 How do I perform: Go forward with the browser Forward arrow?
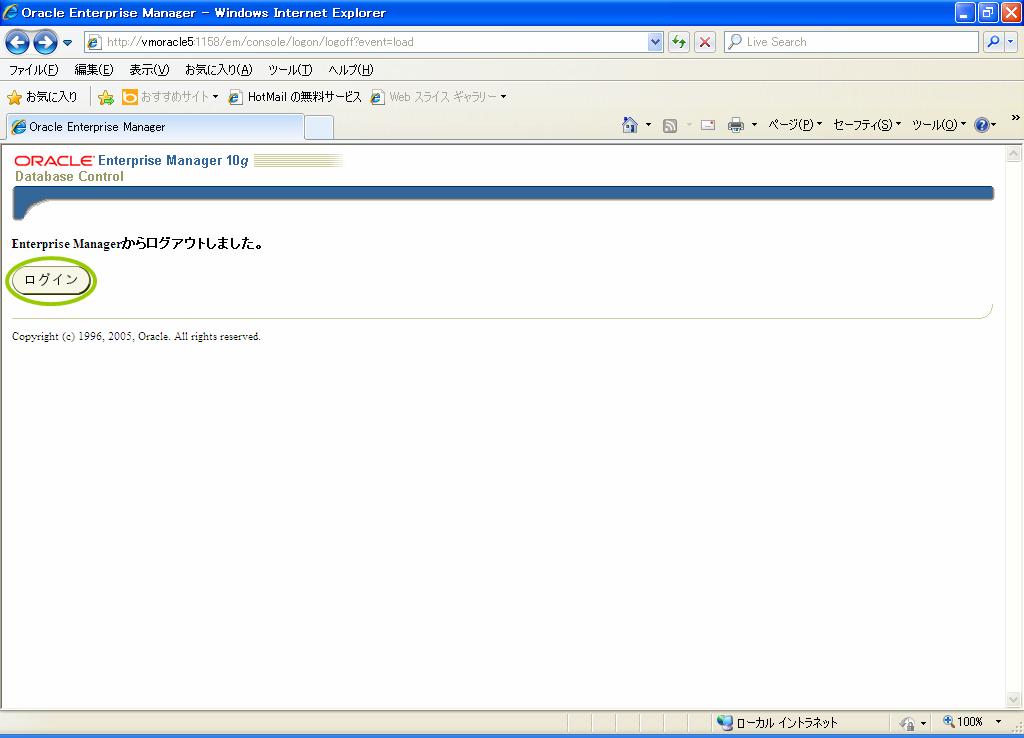pyautogui.click(x=45, y=42)
